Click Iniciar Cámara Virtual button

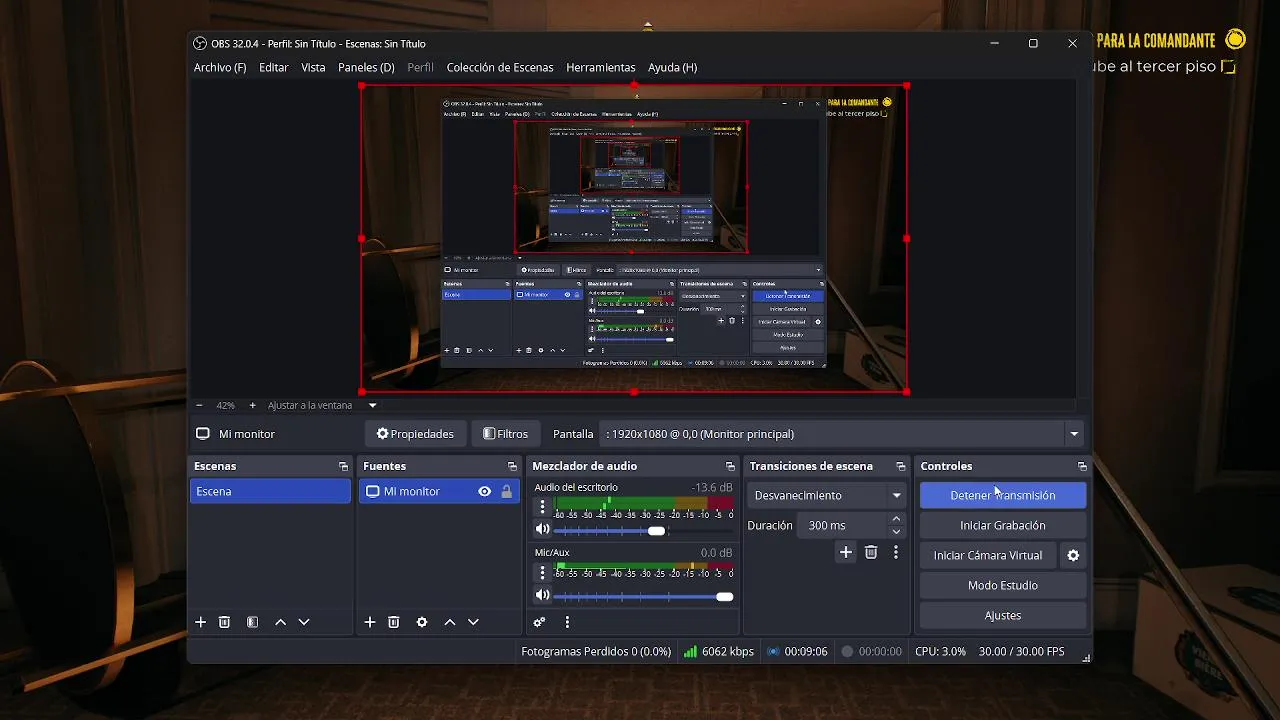click(x=988, y=555)
